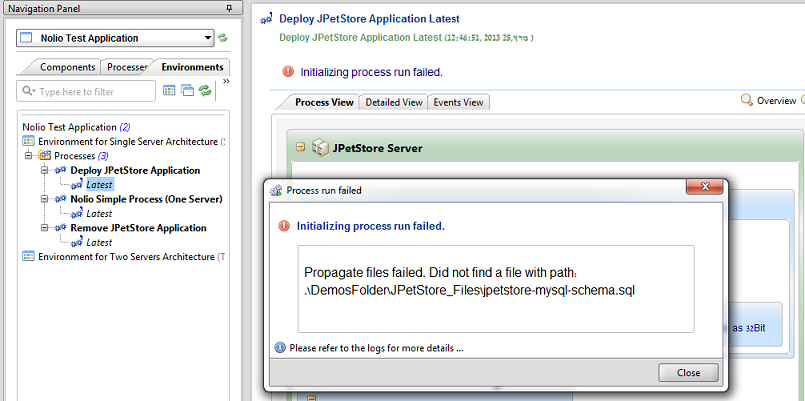The height and width of the screenshot is (401, 805).
Task: Click the blue info icon in dialog
Action: pos(280,348)
